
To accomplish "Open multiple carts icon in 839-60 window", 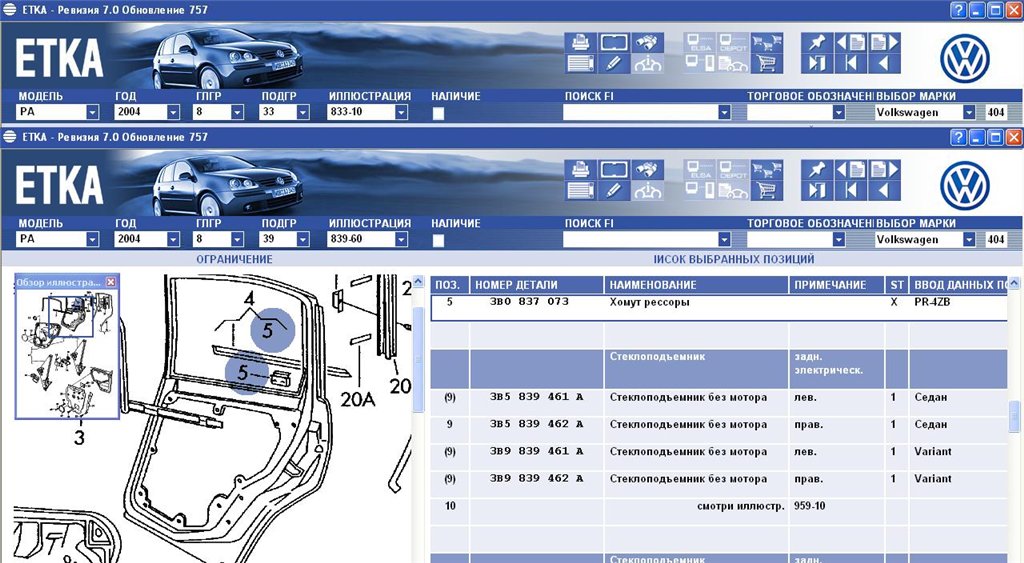I will 767,170.
